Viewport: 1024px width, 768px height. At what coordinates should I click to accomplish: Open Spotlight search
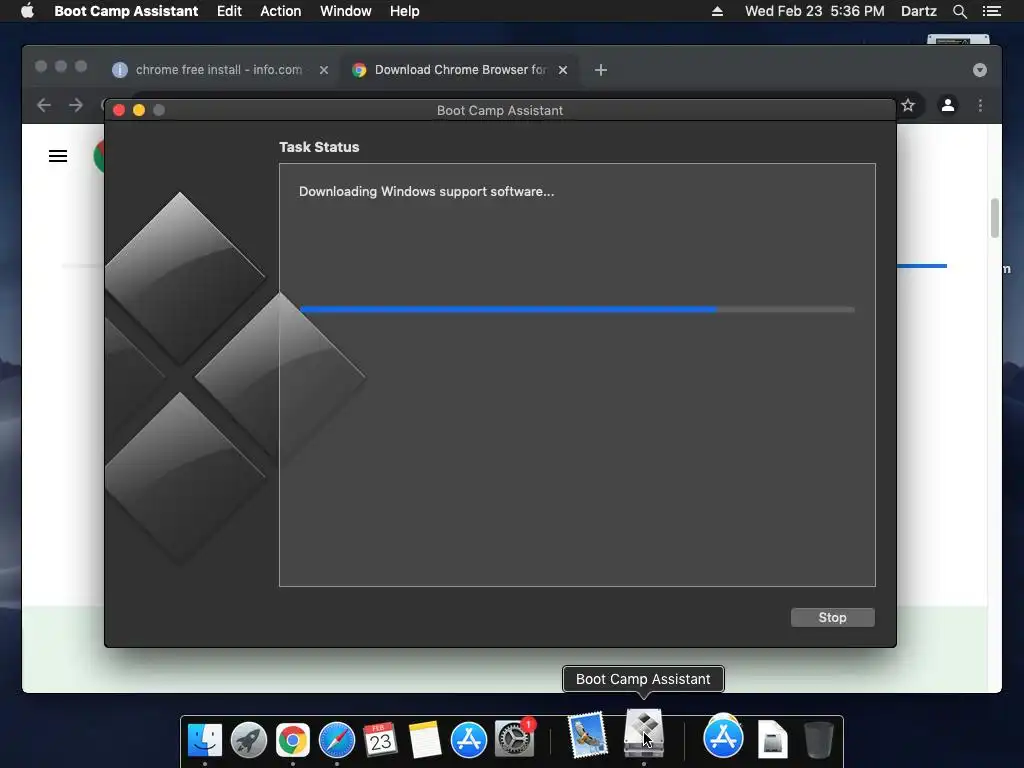(x=959, y=11)
